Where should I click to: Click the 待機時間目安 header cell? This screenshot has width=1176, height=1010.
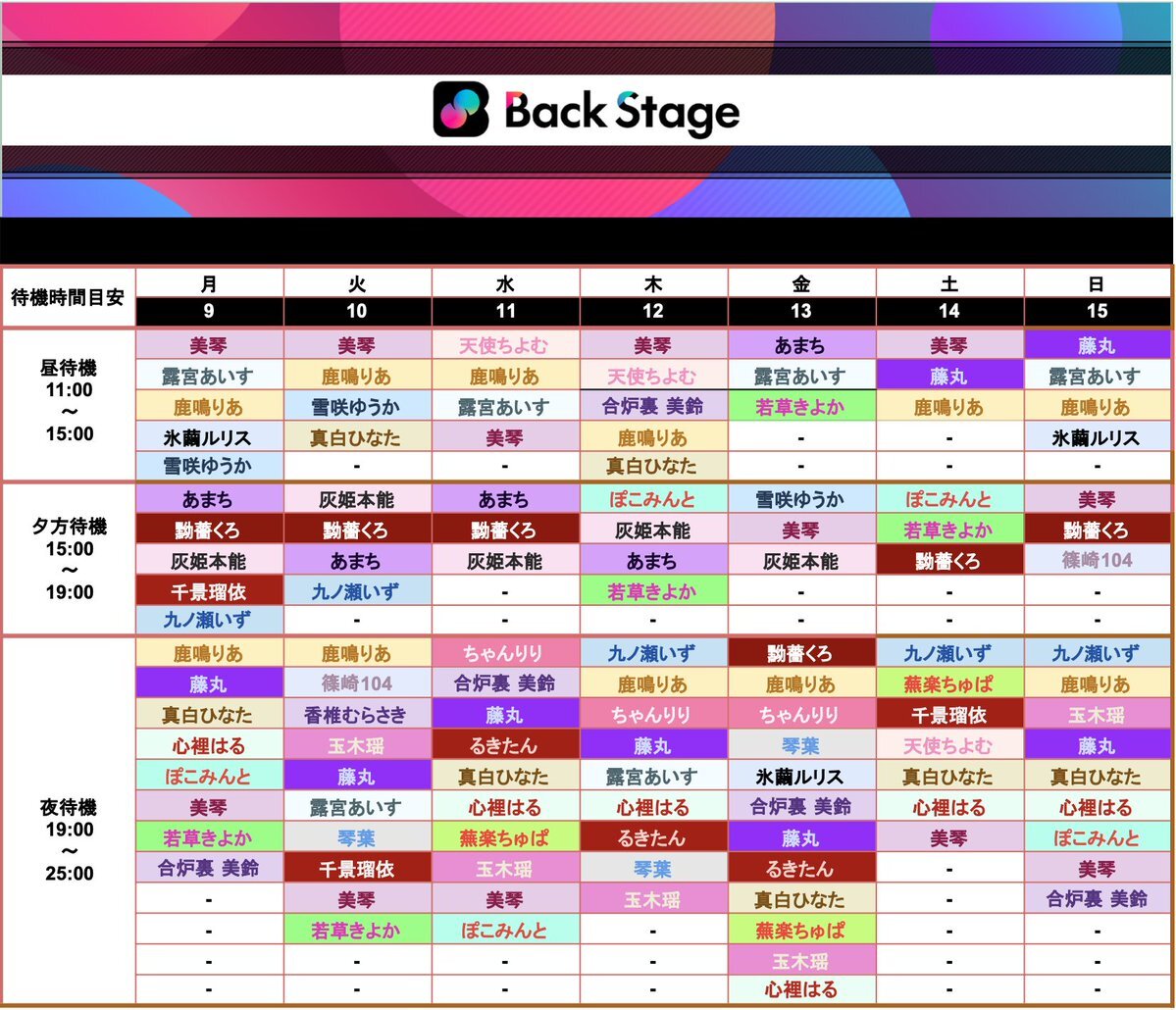(x=69, y=298)
